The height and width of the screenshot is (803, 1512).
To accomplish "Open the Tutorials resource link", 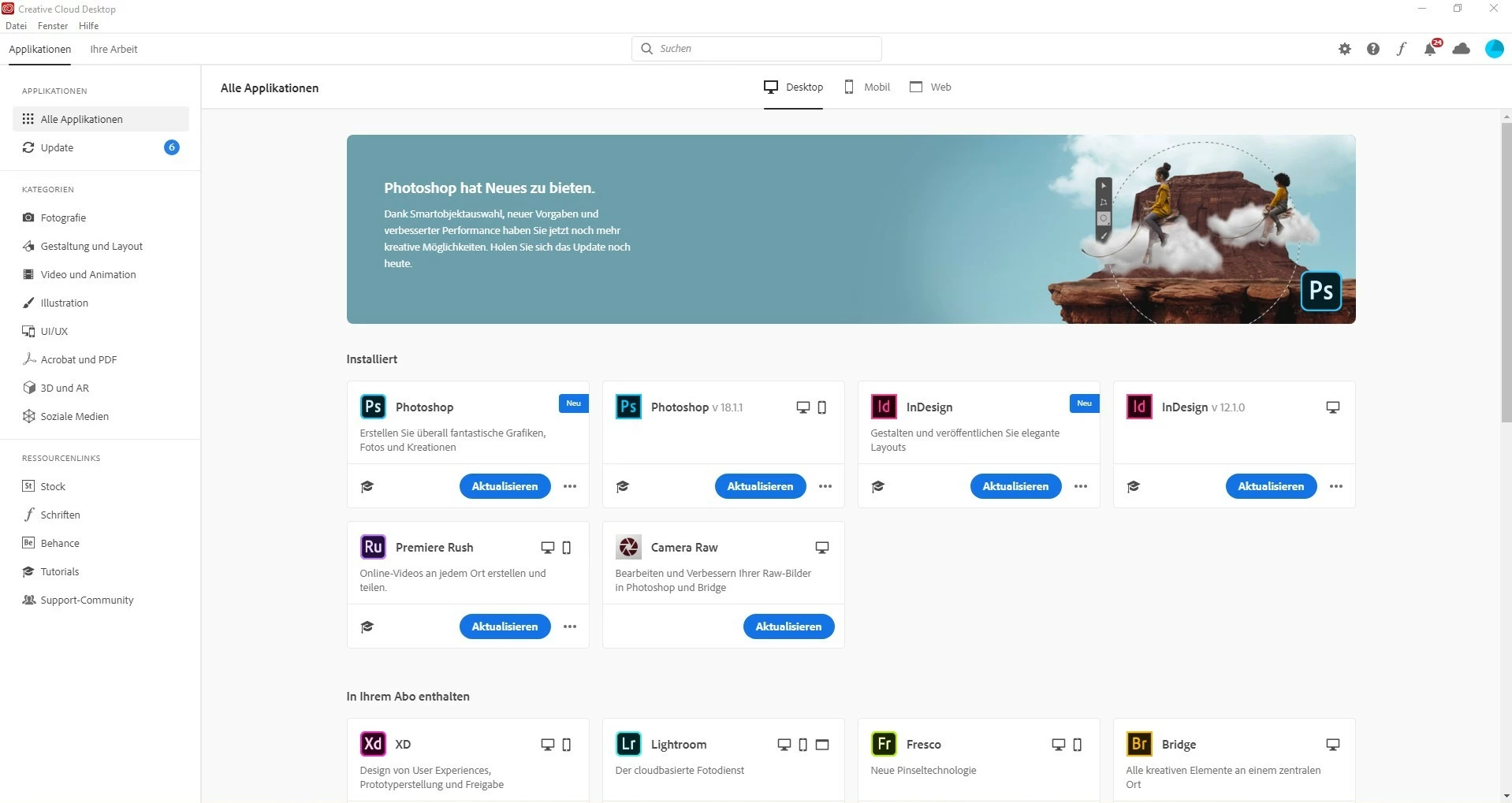I will (101, 571).
